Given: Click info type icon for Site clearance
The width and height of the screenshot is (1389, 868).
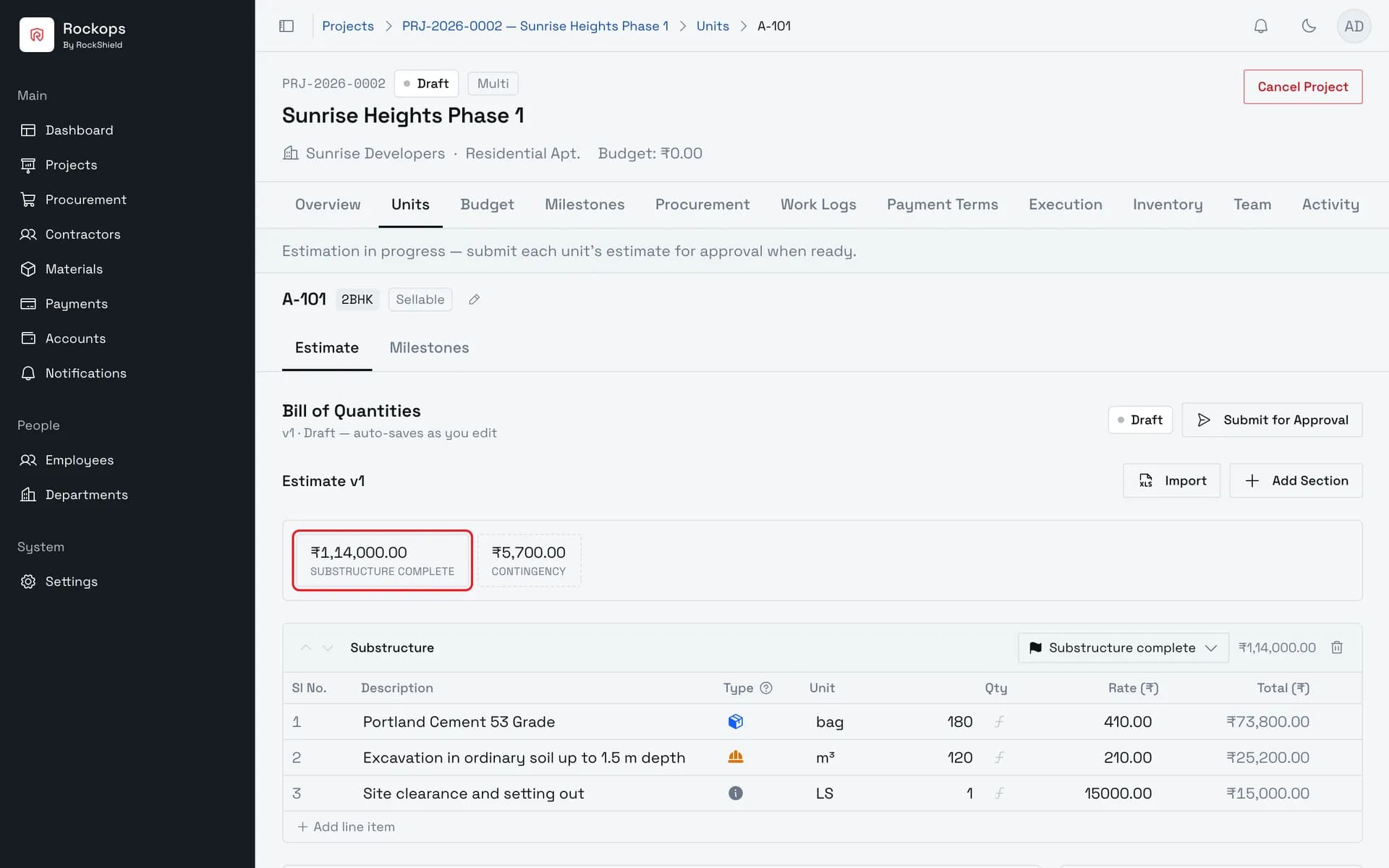Looking at the screenshot, I should tap(735, 793).
